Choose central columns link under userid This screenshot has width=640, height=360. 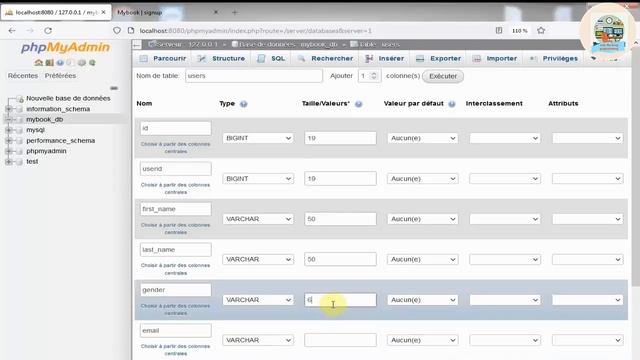pos(176,188)
